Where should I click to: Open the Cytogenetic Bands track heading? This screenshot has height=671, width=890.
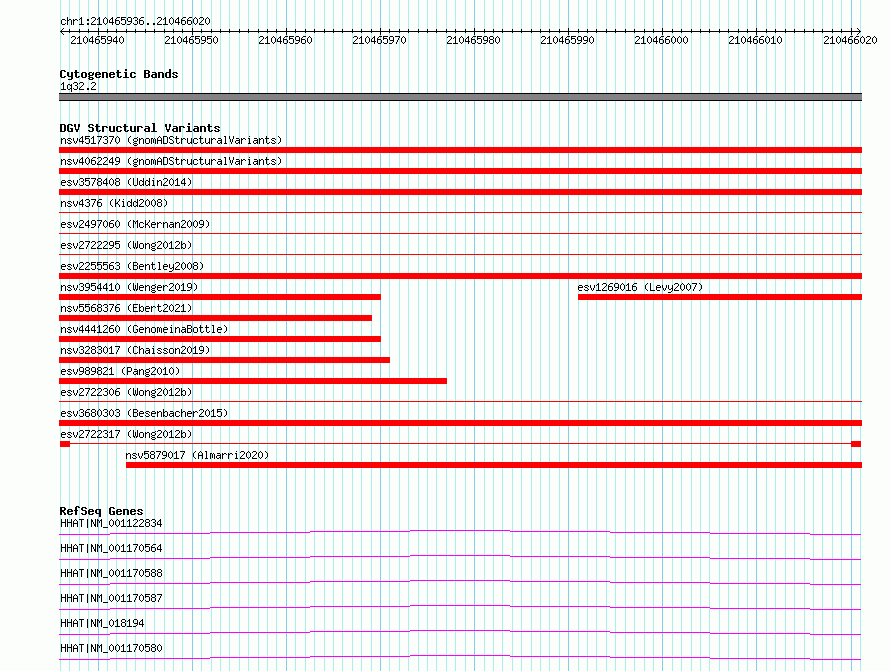[119, 74]
